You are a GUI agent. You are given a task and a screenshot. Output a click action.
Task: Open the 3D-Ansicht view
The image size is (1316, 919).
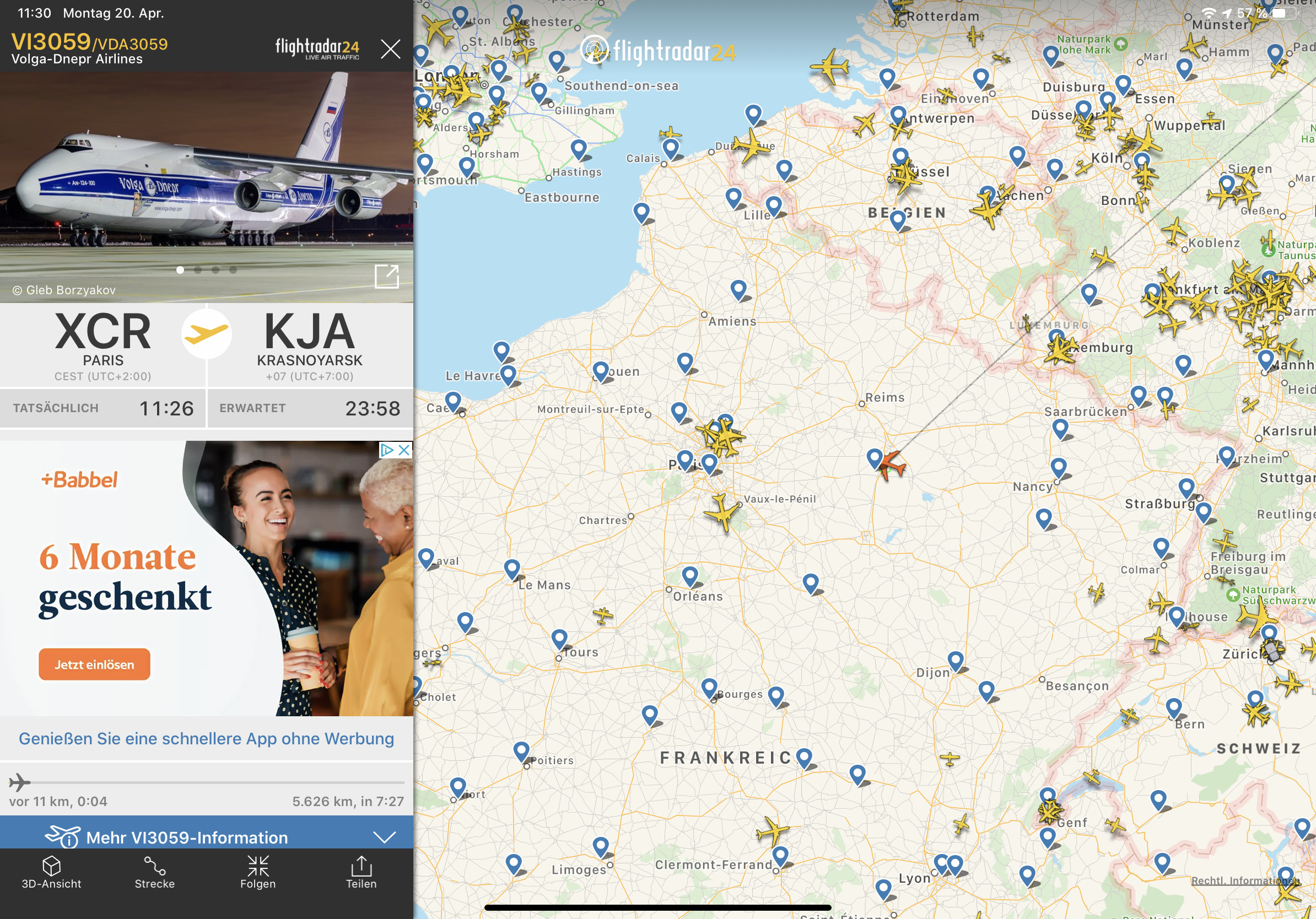tap(51, 872)
